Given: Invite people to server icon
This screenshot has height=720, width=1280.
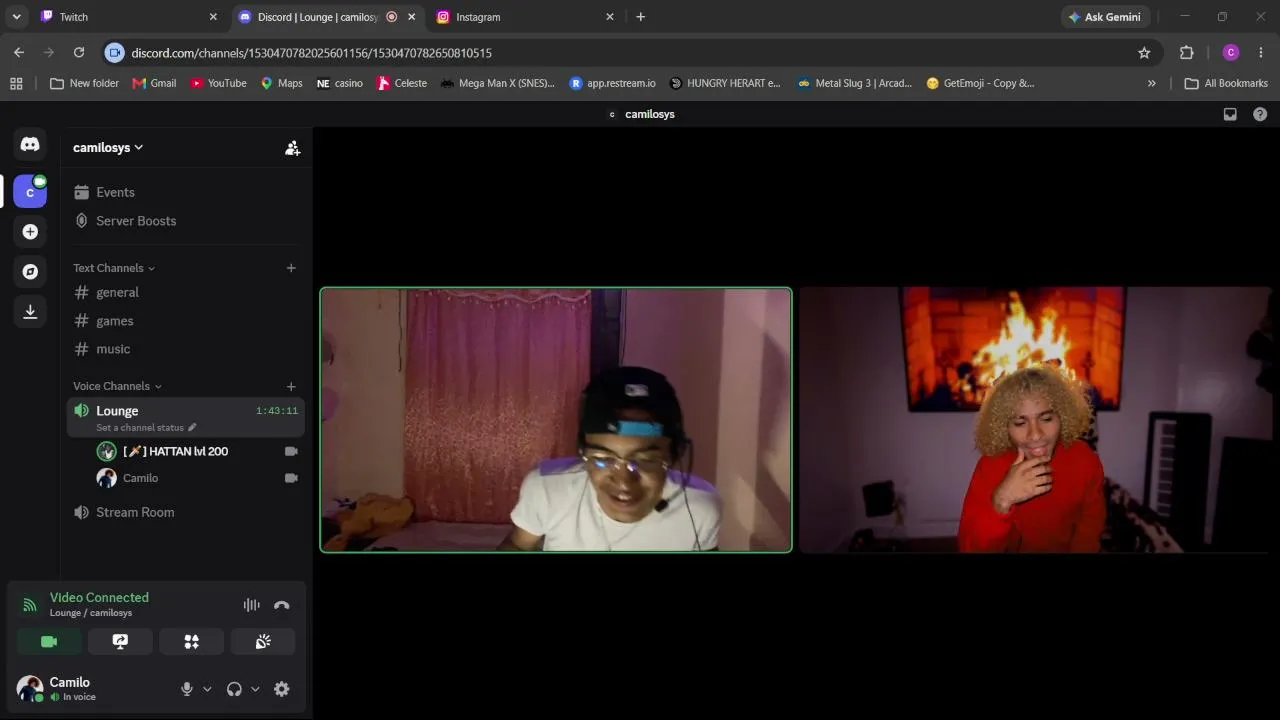Looking at the screenshot, I should pos(292,148).
